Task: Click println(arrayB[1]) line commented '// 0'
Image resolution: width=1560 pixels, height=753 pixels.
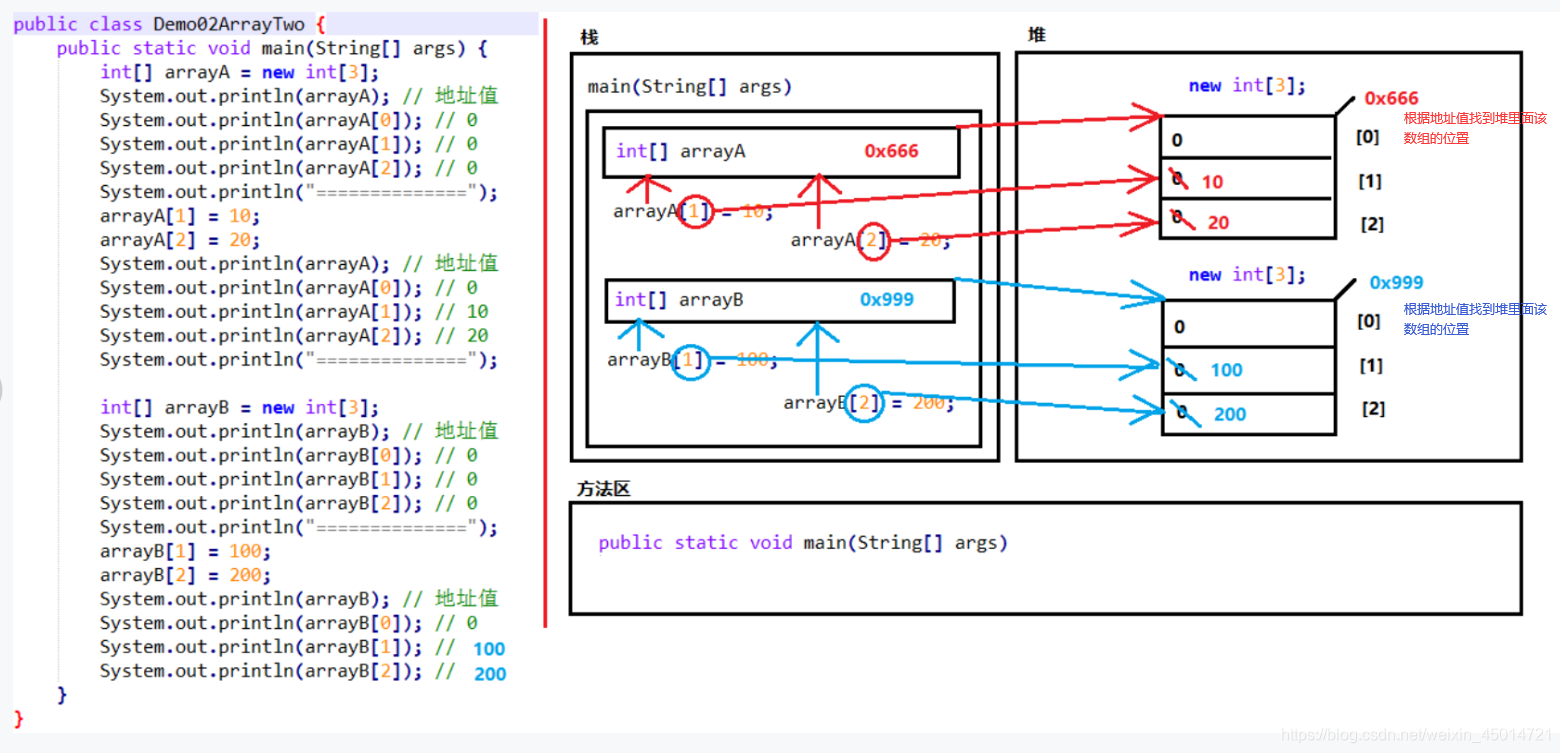Action: [x=289, y=479]
